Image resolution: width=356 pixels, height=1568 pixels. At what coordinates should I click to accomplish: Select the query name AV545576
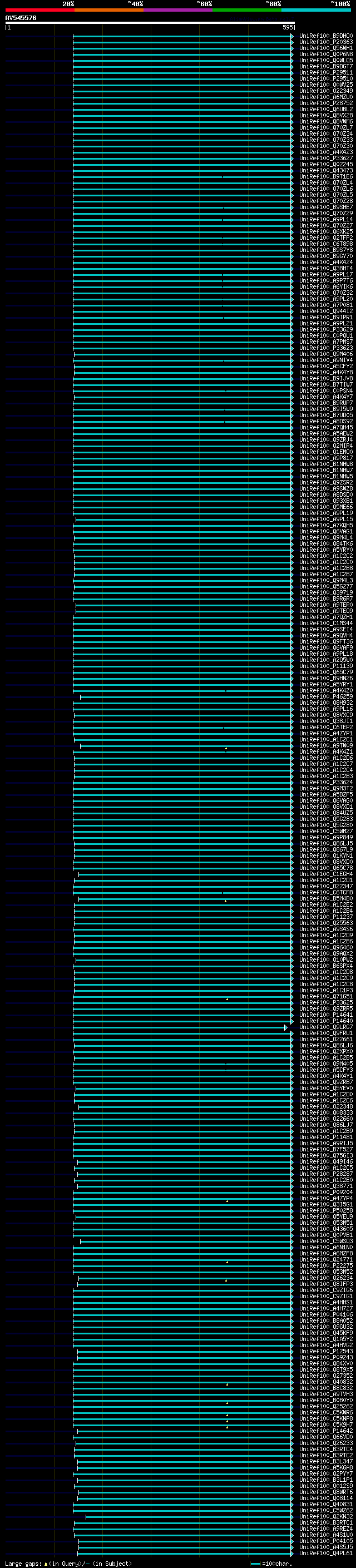21,18
